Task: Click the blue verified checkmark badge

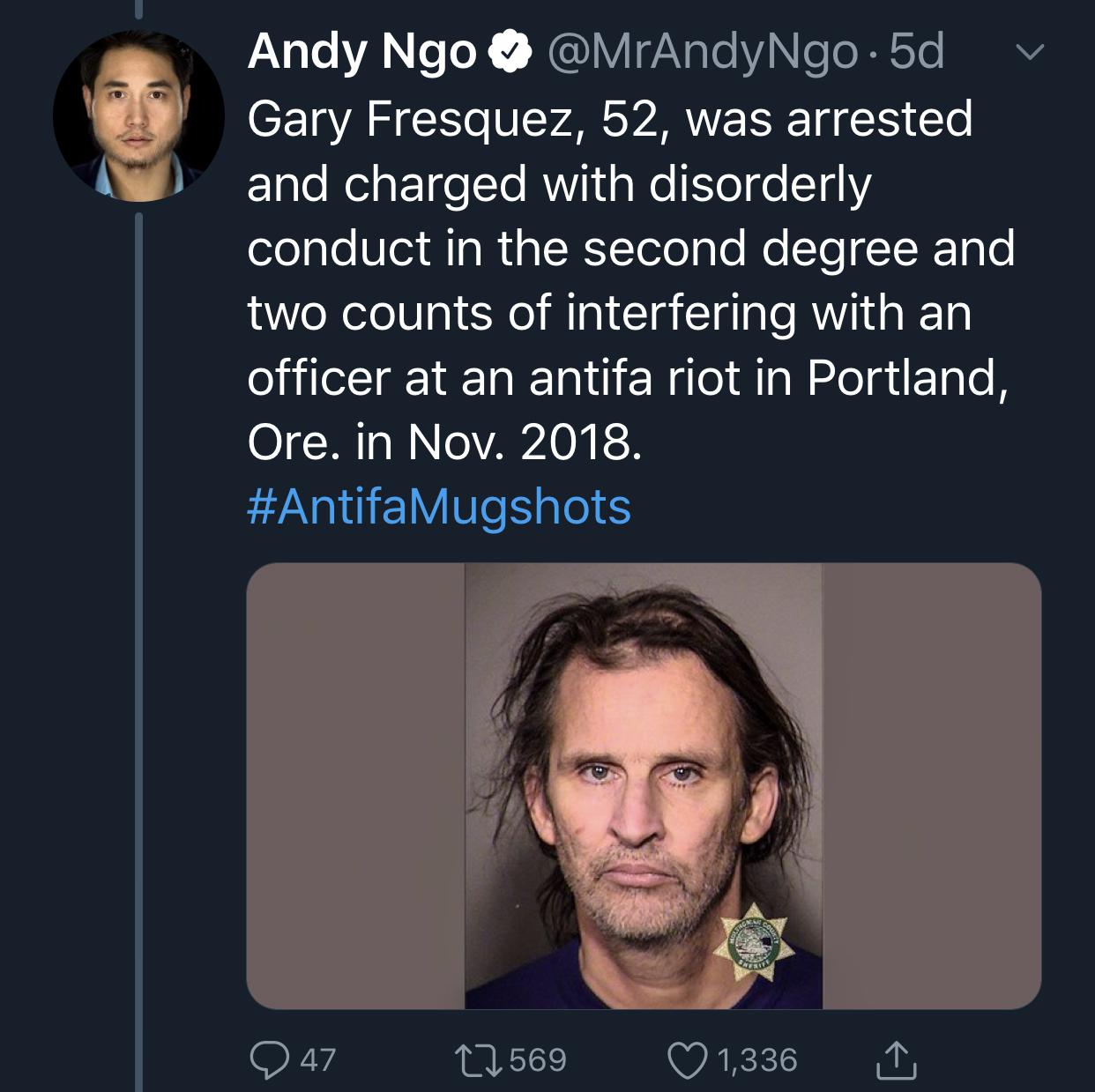Action: tap(512, 54)
